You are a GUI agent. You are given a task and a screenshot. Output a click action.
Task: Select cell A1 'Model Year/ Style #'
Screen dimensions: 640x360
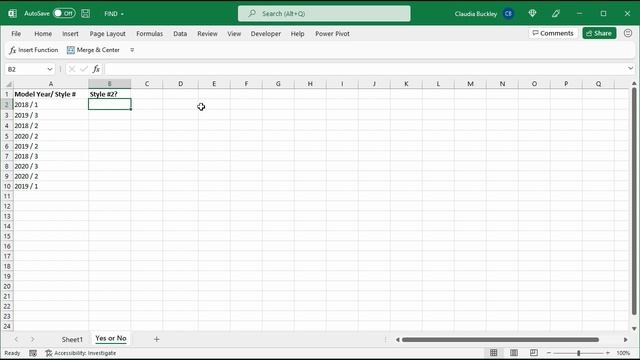pos(51,94)
